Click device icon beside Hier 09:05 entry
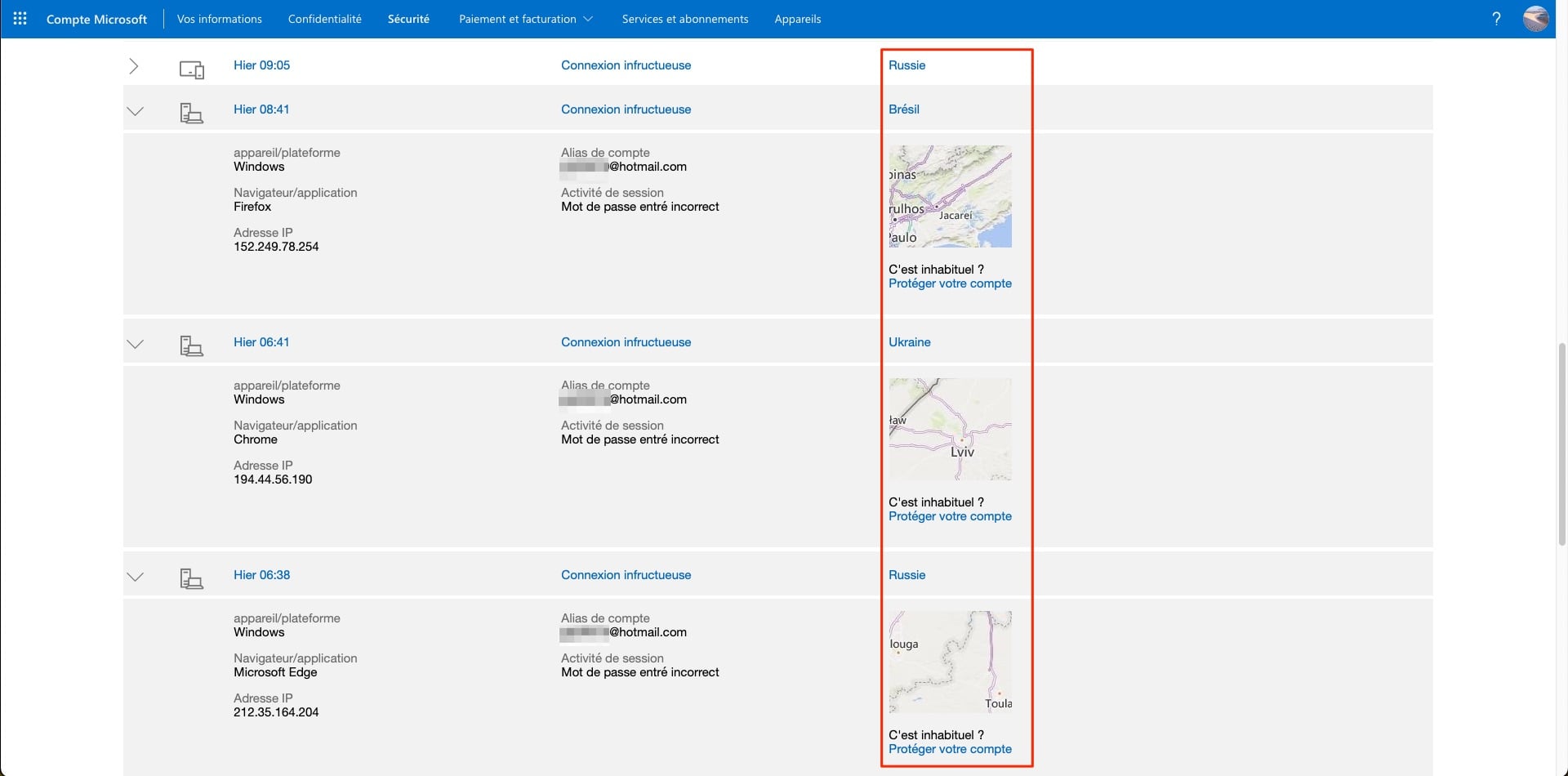Viewport: 1568px width, 776px height. pyautogui.click(x=191, y=69)
